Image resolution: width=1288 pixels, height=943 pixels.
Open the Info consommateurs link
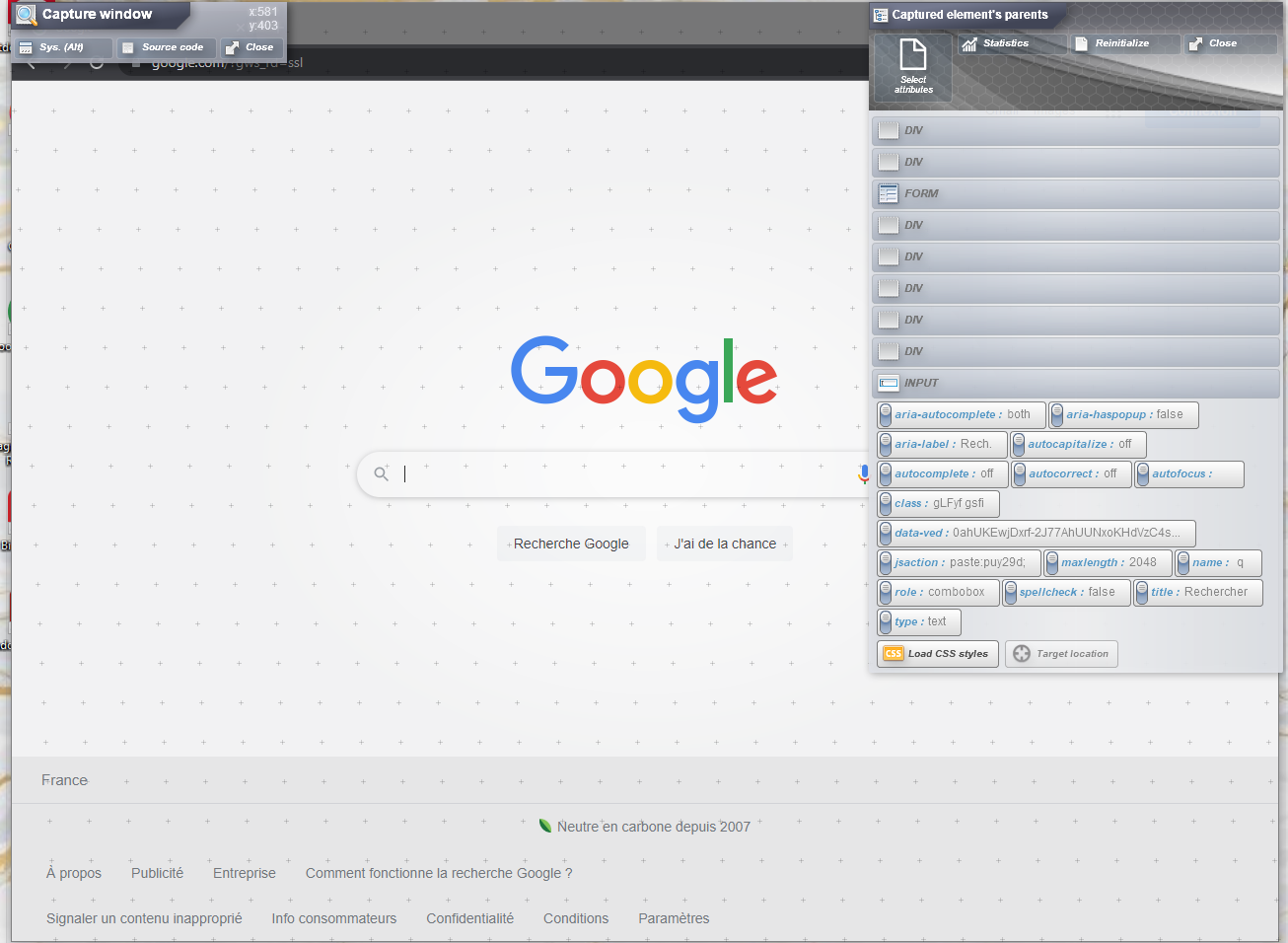[334, 918]
